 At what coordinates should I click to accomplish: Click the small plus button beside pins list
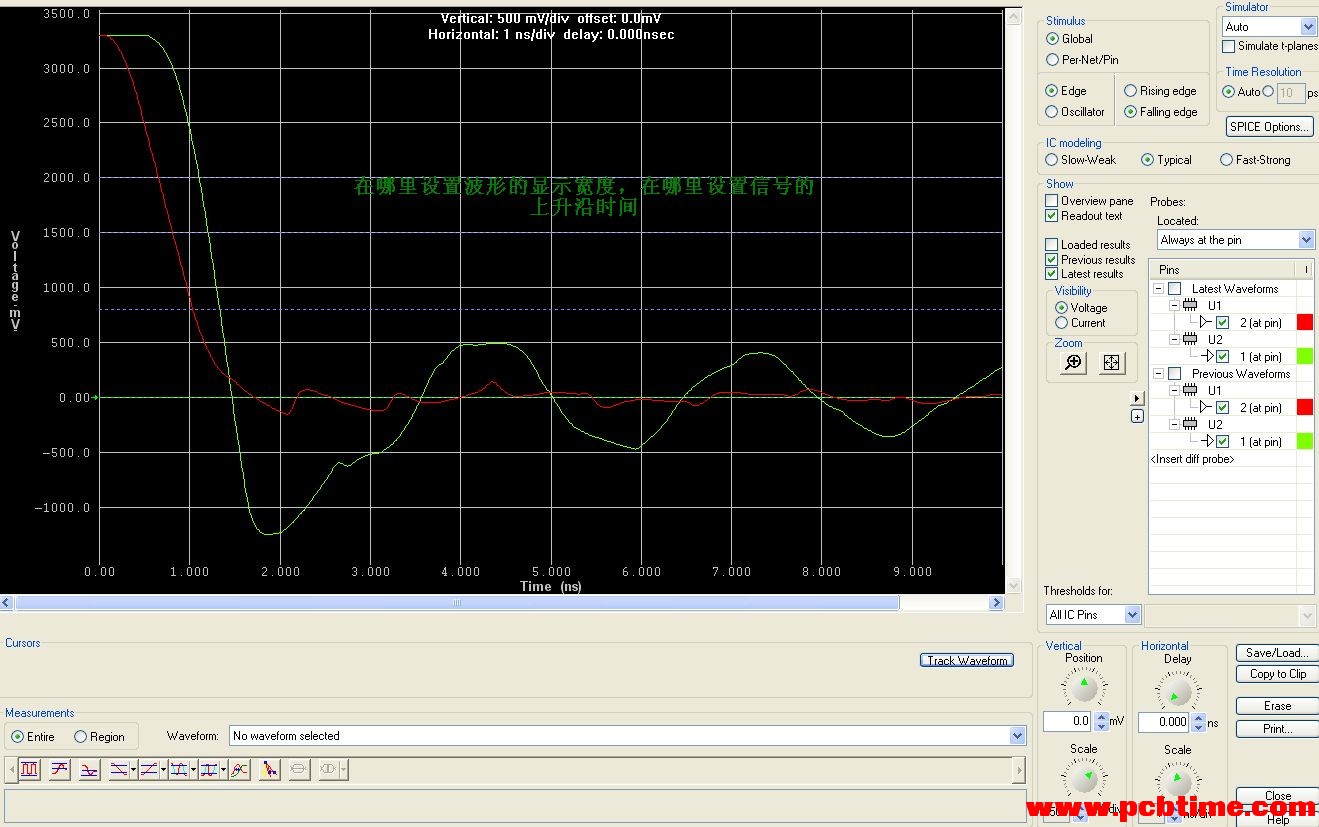(1137, 416)
